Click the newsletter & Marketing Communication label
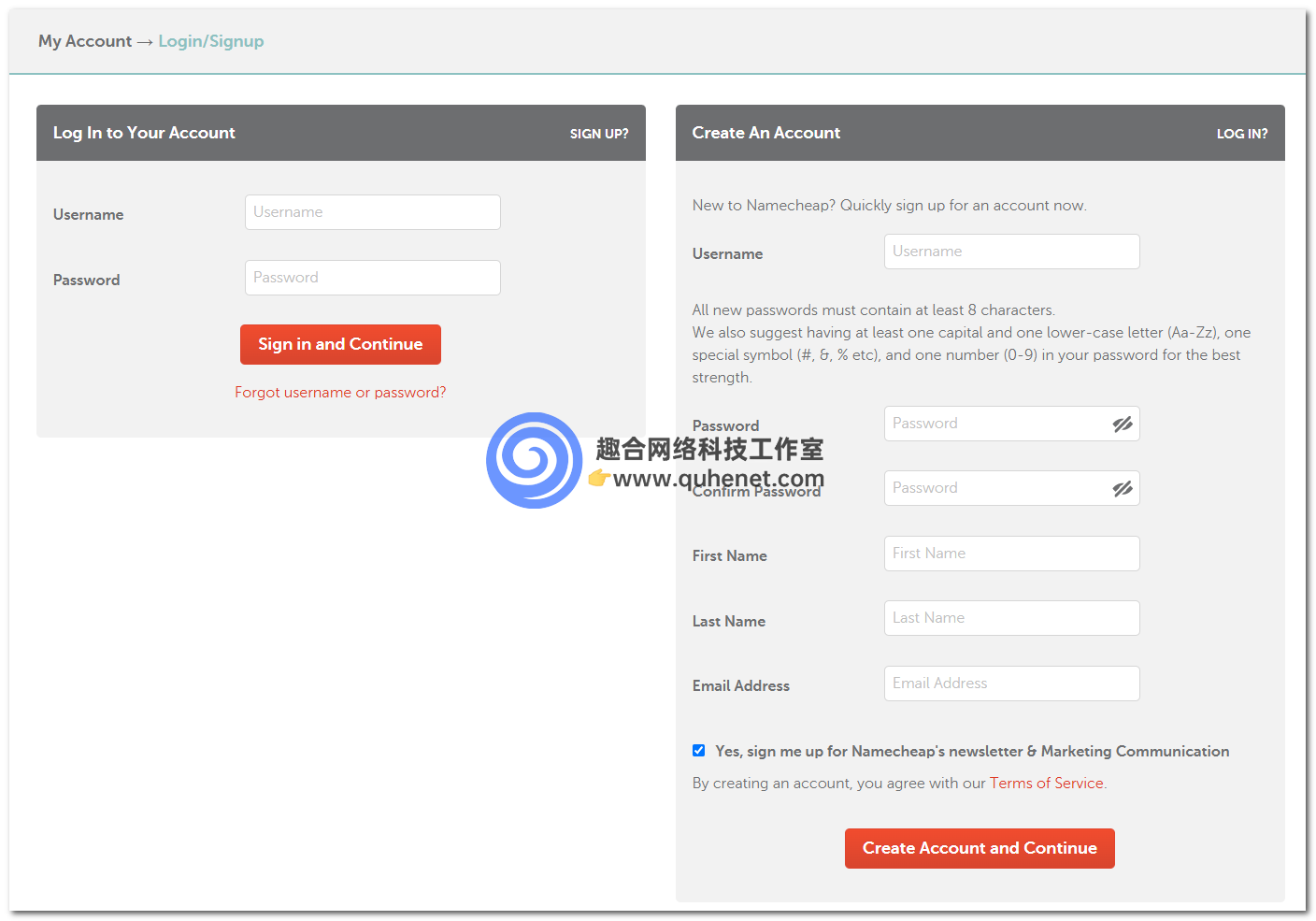The height and width of the screenshot is (921, 1316). tap(972, 751)
